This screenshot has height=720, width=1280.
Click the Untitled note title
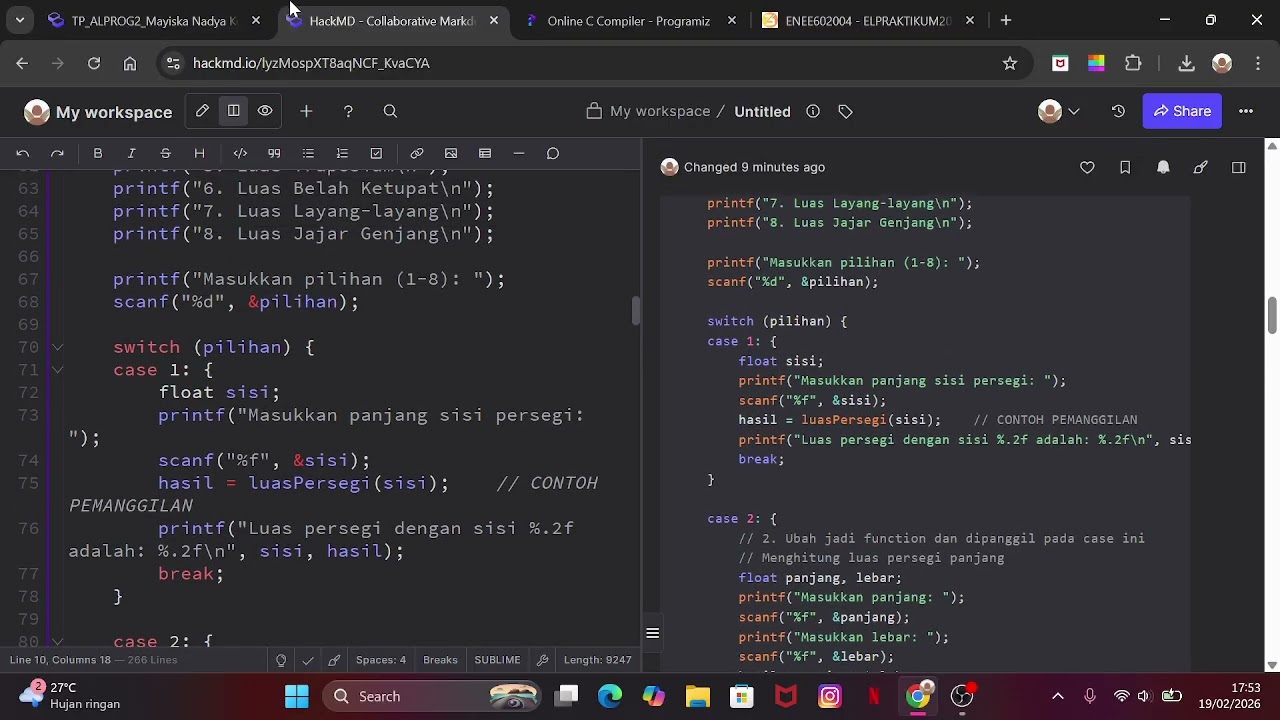(x=762, y=111)
